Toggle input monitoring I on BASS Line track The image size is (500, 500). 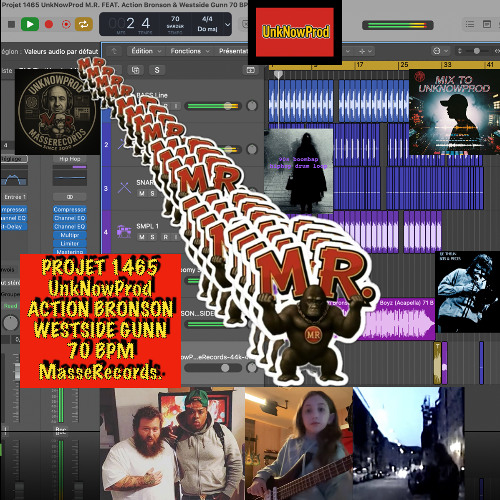[176, 106]
